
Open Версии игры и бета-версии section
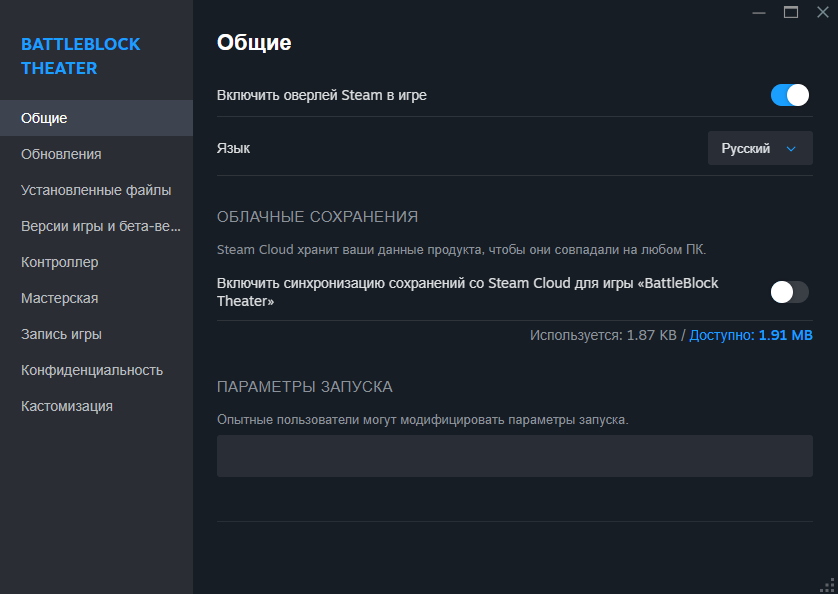[96, 226]
